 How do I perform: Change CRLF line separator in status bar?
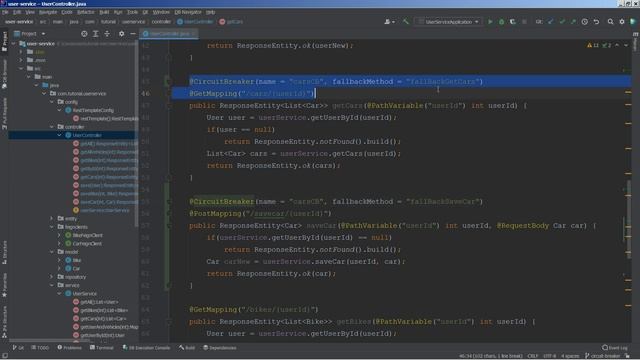533,356
